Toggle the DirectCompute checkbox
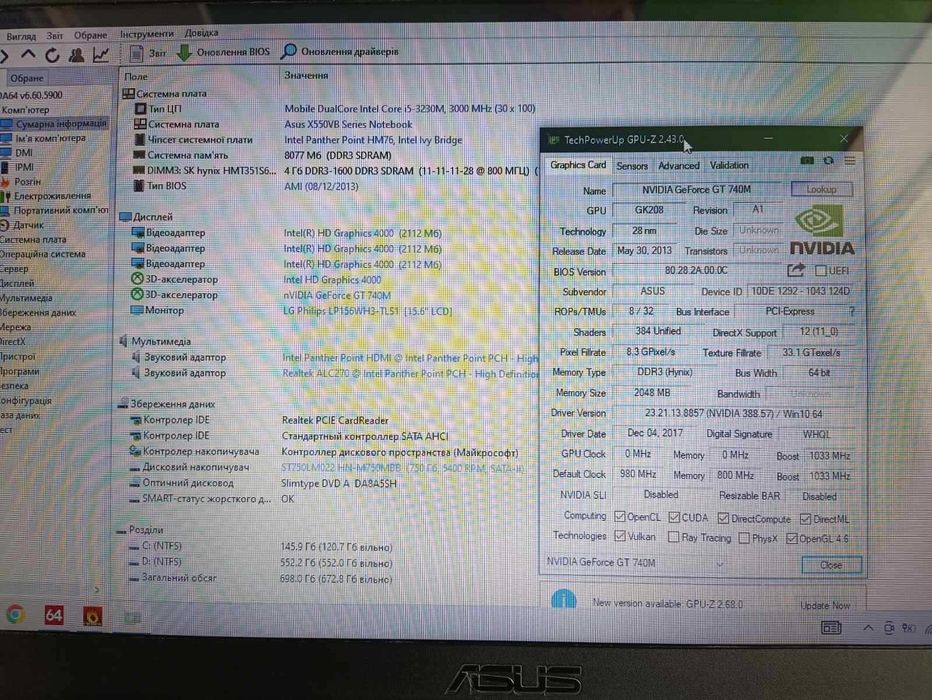The image size is (932, 700). (x=723, y=518)
